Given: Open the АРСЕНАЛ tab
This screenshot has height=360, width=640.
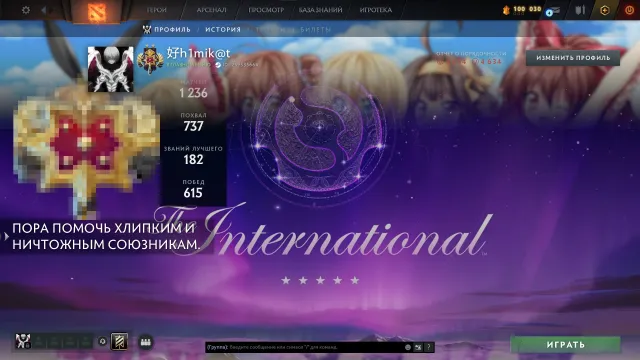Looking at the screenshot, I should coord(211,10).
